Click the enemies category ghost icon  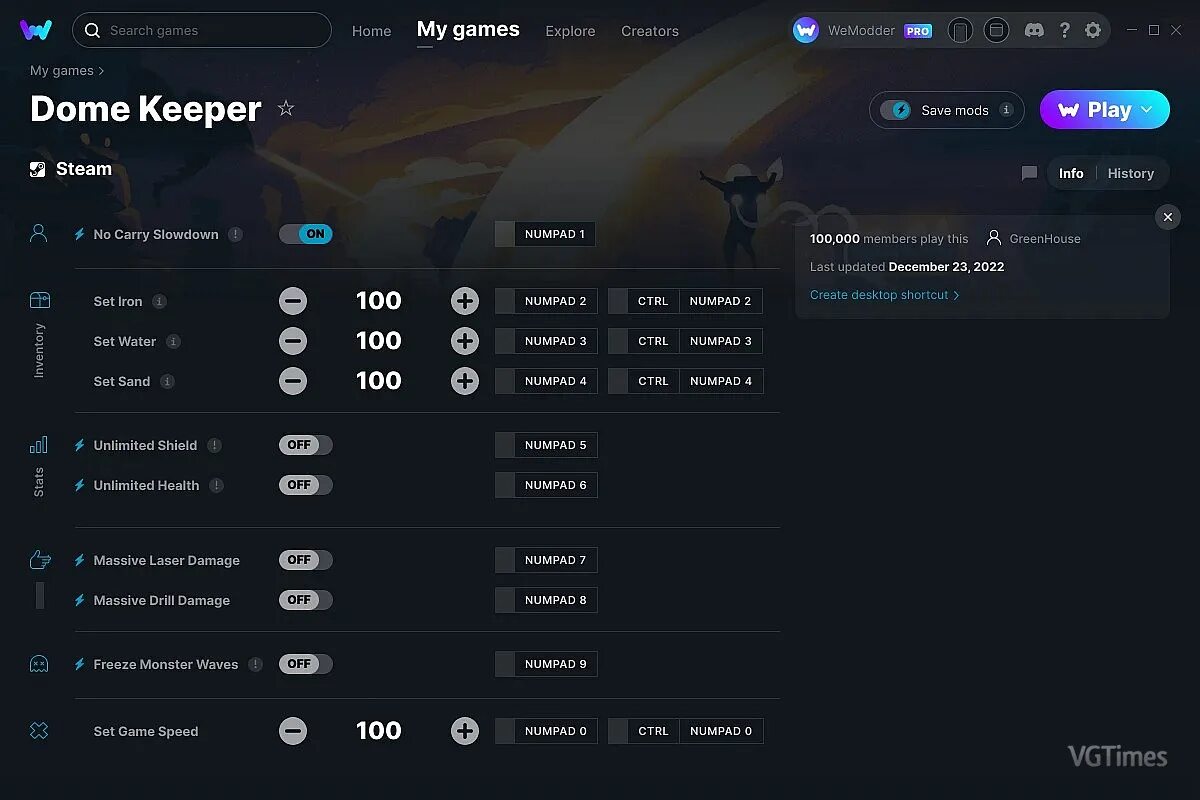point(39,664)
